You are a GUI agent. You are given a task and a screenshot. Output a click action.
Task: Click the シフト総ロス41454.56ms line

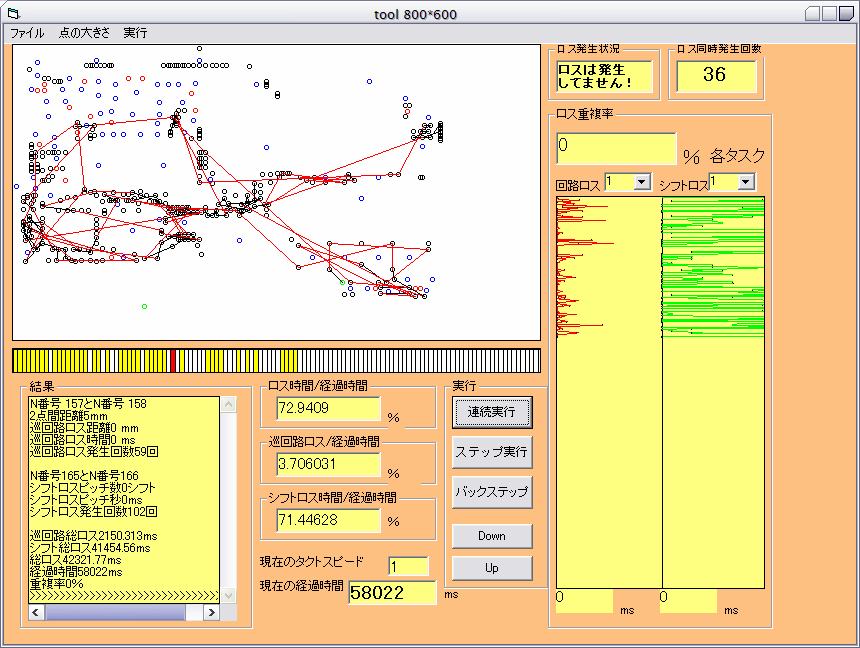coord(90,548)
